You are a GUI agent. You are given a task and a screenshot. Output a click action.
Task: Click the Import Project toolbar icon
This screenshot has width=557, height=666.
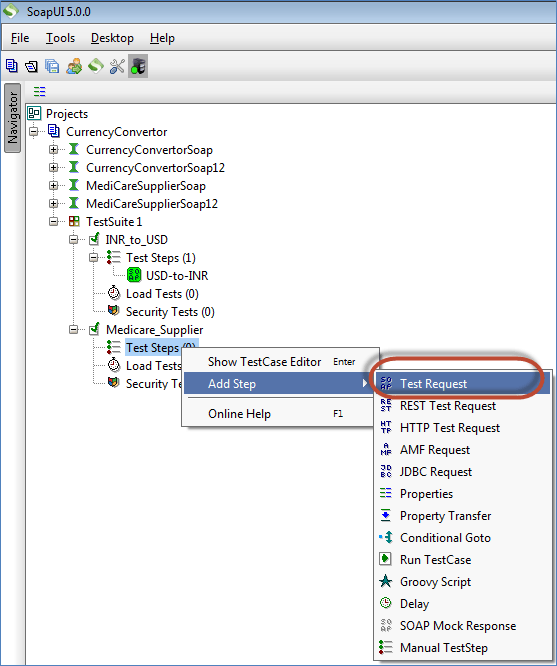point(31,66)
